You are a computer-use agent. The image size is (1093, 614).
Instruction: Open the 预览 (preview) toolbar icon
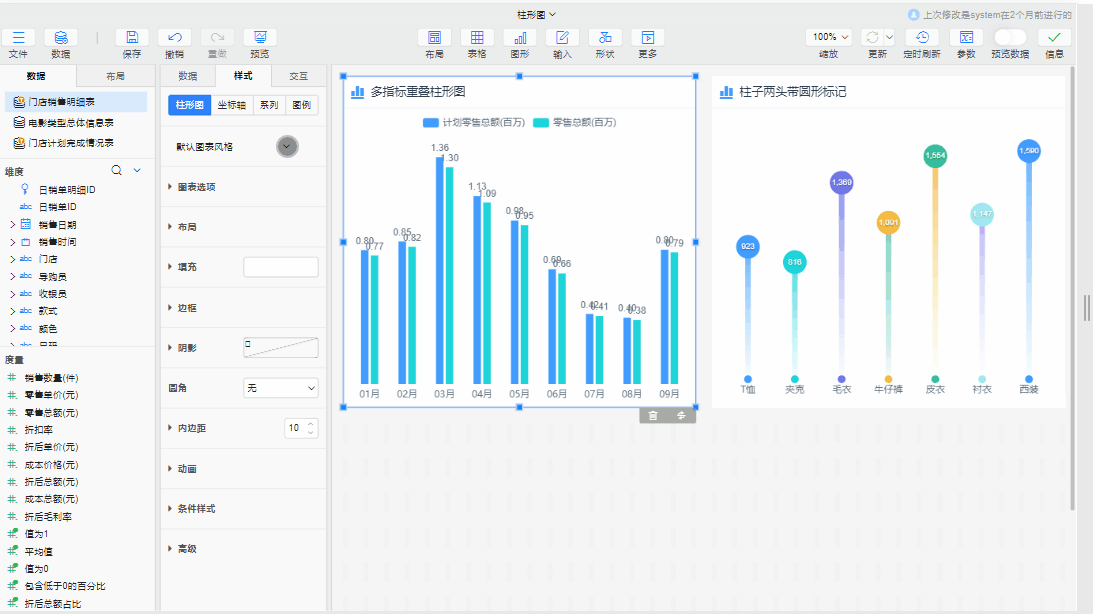click(259, 37)
